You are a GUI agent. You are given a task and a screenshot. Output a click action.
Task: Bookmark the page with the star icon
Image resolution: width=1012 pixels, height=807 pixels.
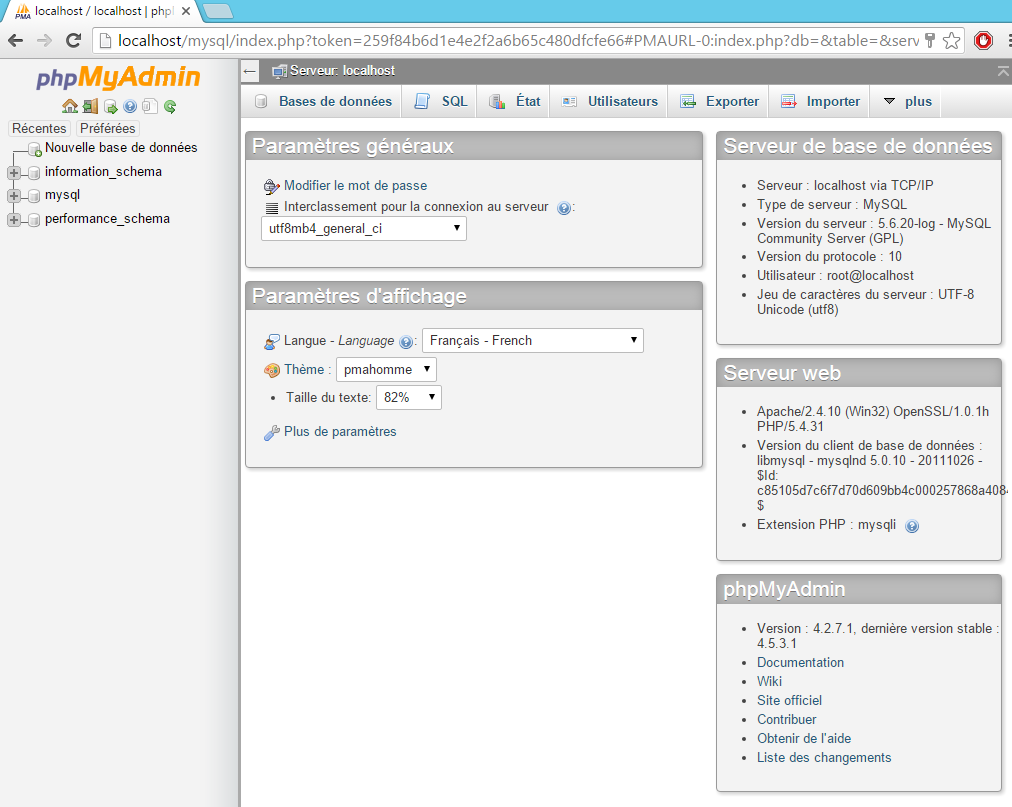951,41
